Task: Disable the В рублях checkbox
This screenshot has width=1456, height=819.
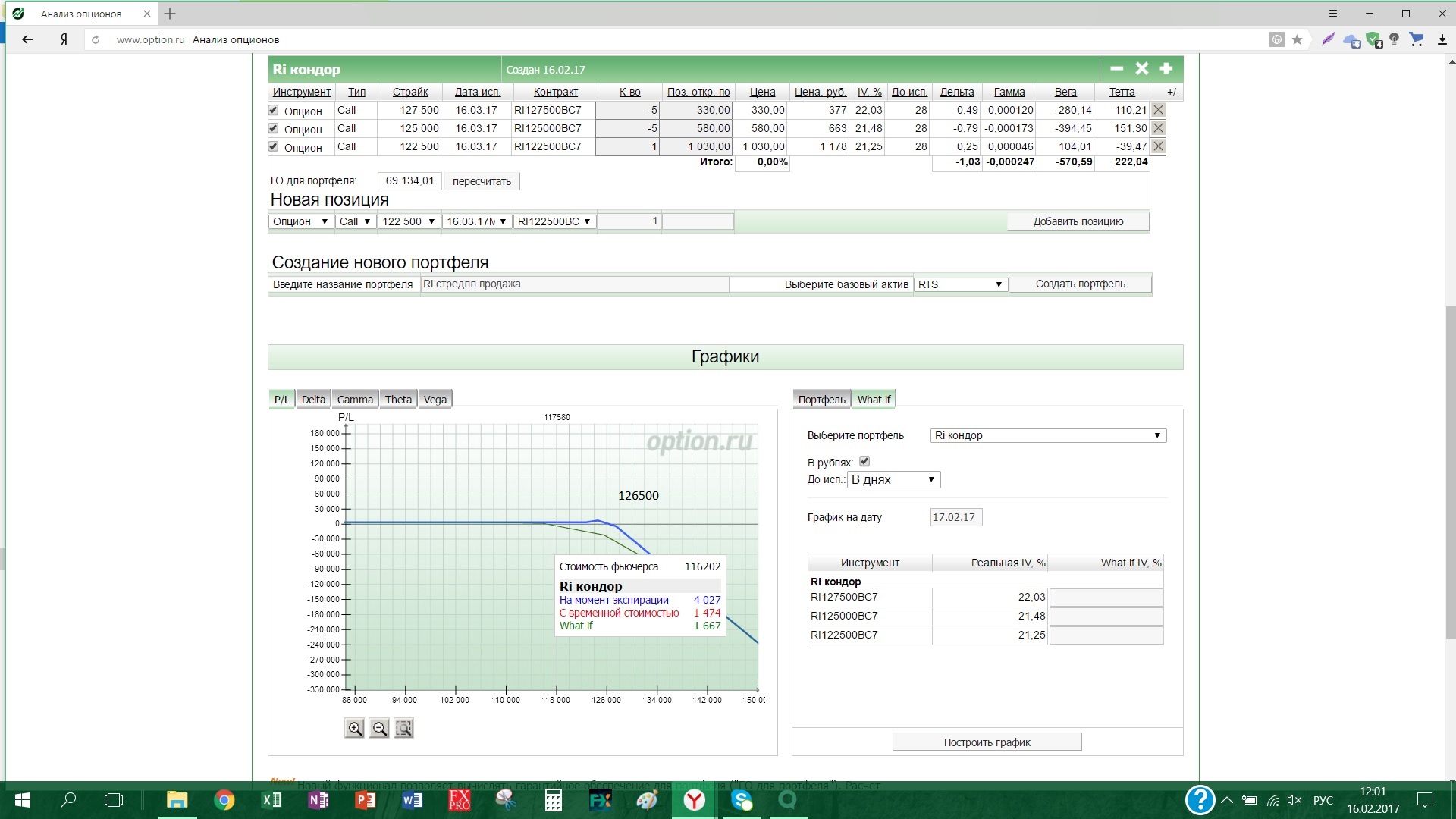Action: pos(864,461)
